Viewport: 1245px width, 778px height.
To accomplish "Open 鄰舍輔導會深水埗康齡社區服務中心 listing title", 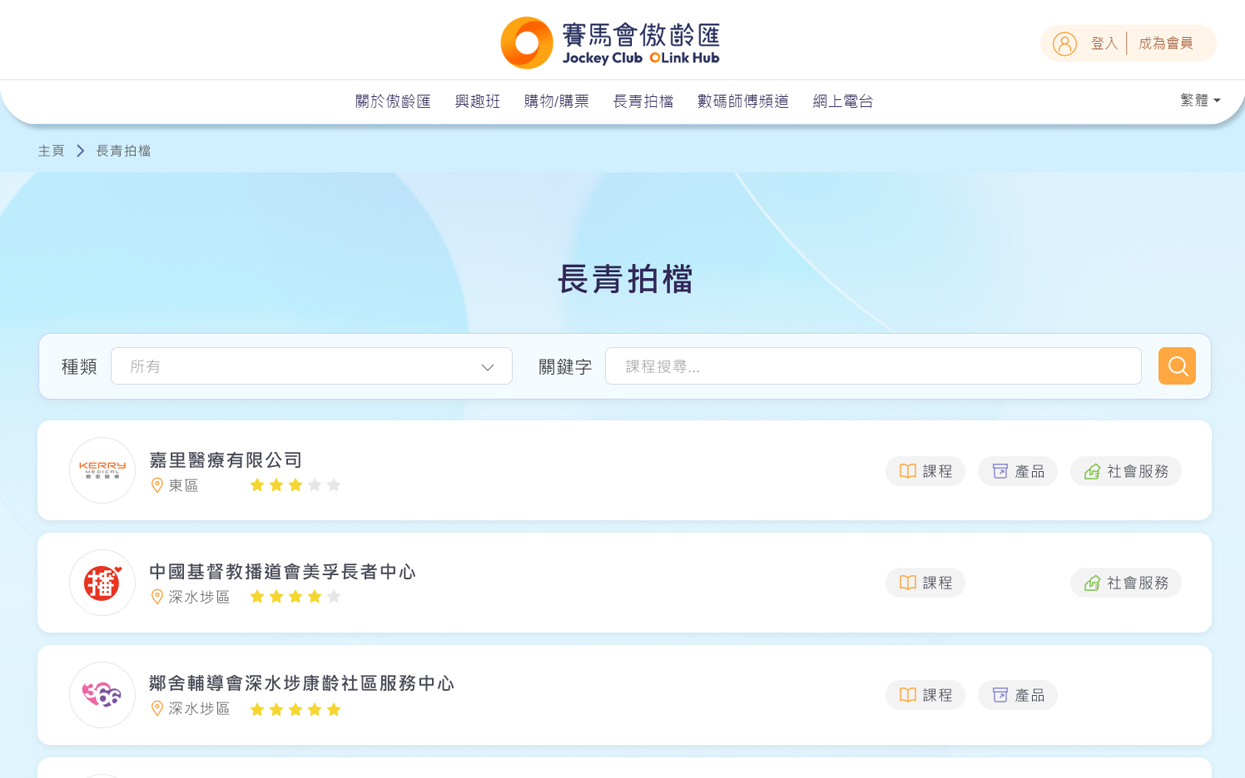I will [x=301, y=684].
